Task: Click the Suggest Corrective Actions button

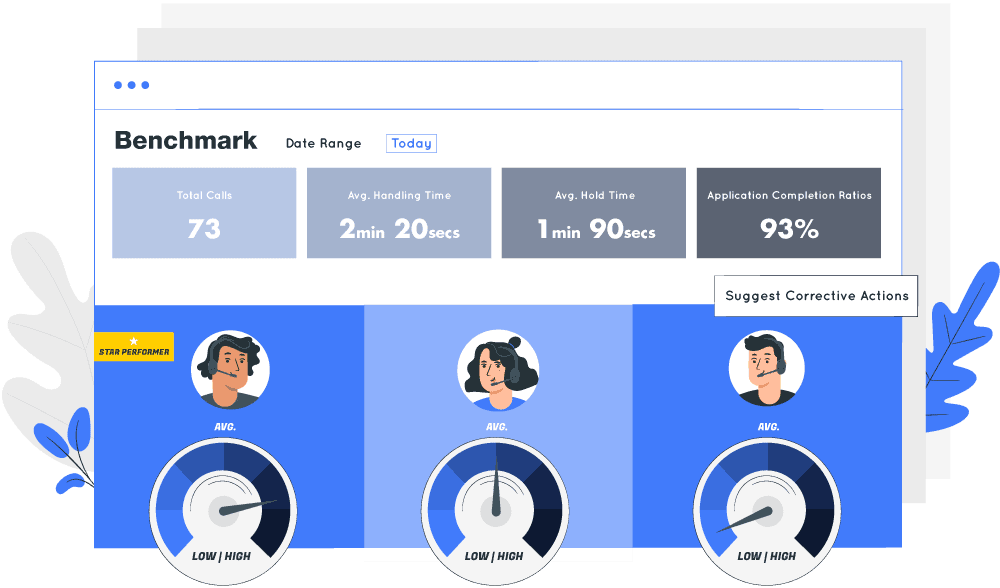Action: (815, 295)
